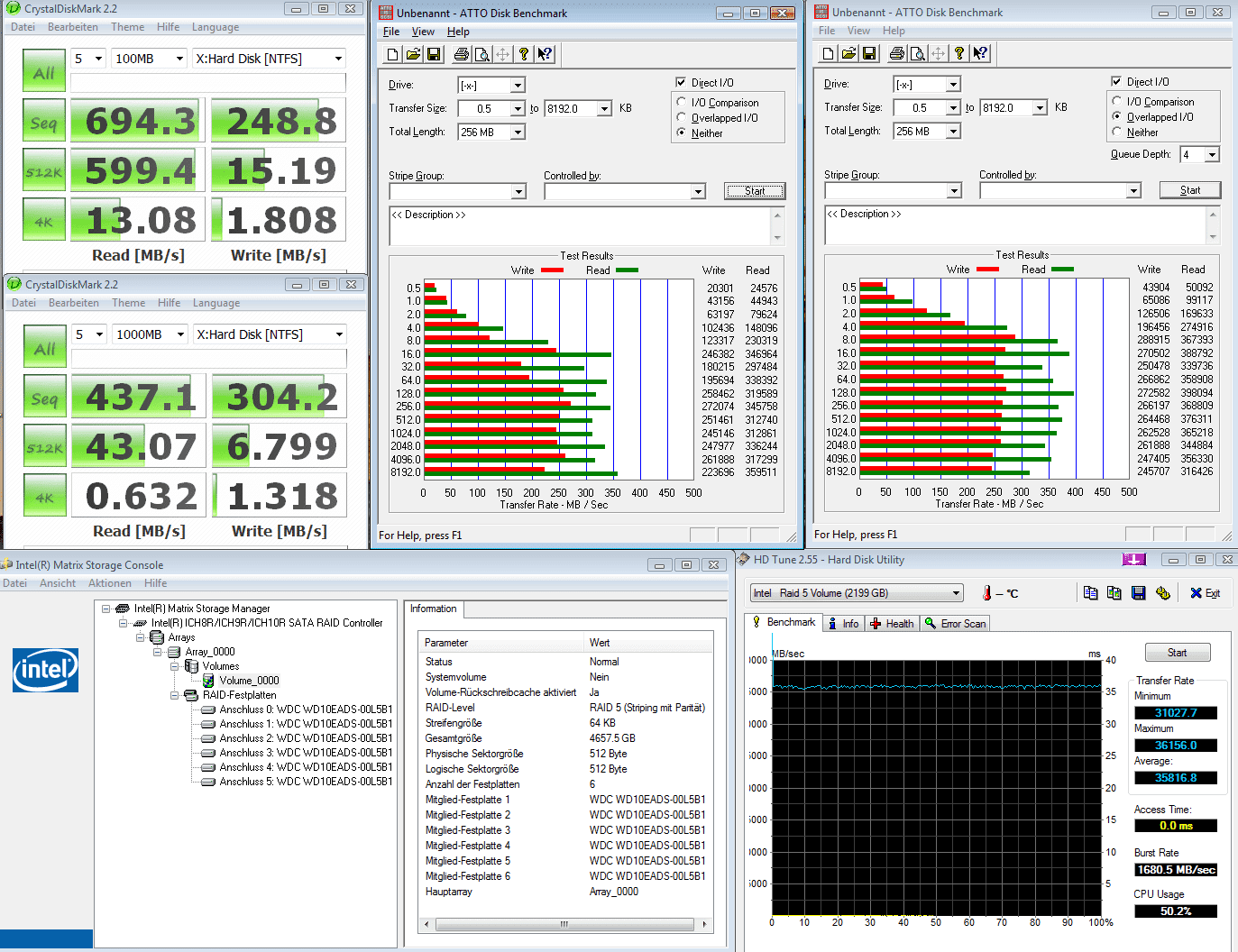This screenshot has width=1238, height=952.
Task: Open Drive dropdown in left ATTO window
Action: [x=518, y=86]
